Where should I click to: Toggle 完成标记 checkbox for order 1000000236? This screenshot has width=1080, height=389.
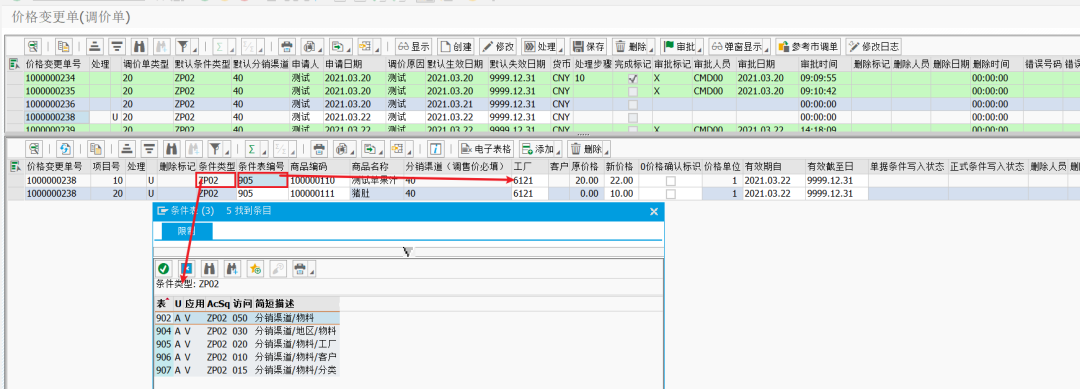(632, 104)
